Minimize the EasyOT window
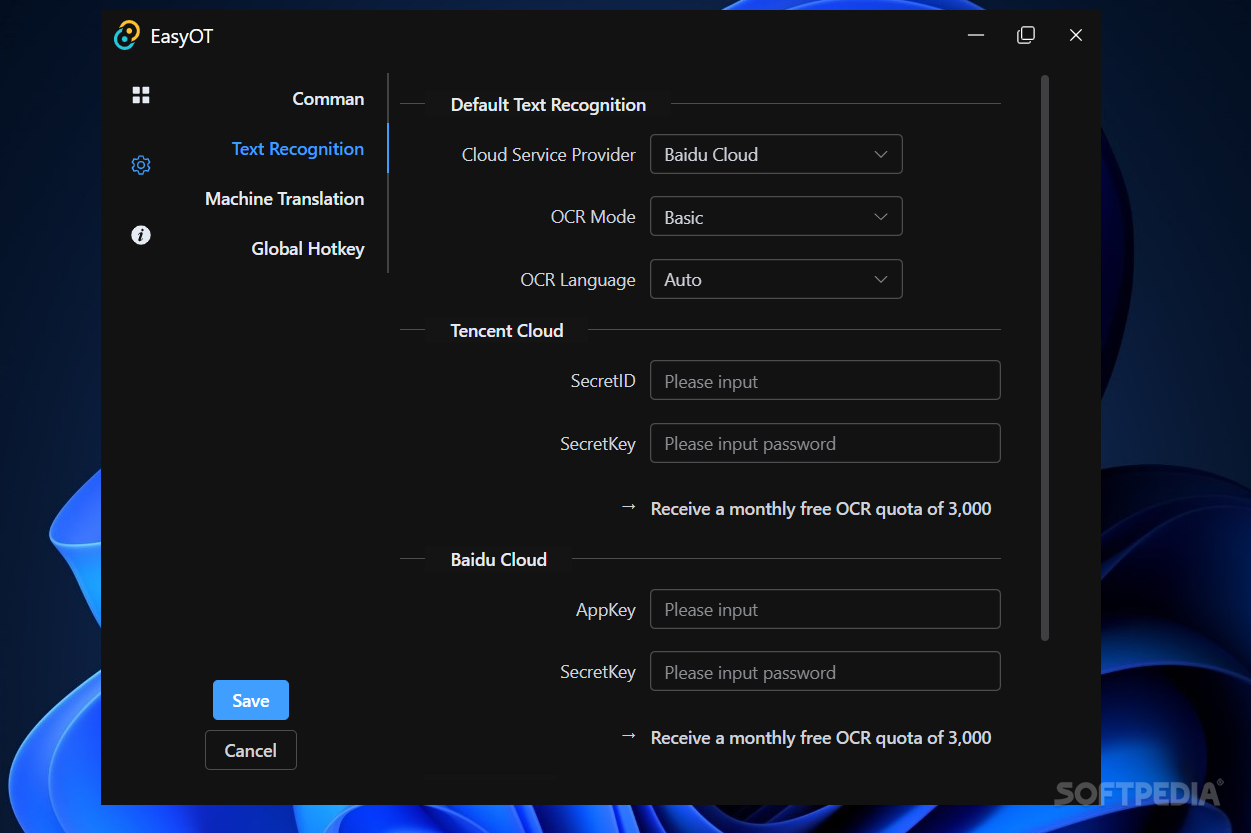Viewport: 1251px width, 833px height. tap(976, 35)
